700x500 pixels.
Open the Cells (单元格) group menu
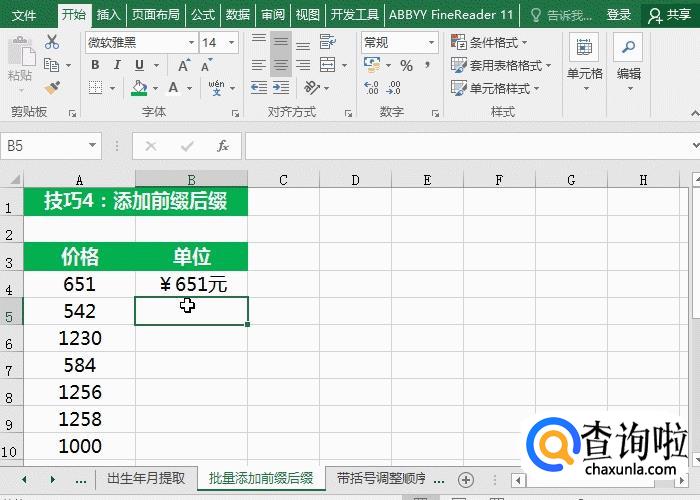[x=585, y=63]
